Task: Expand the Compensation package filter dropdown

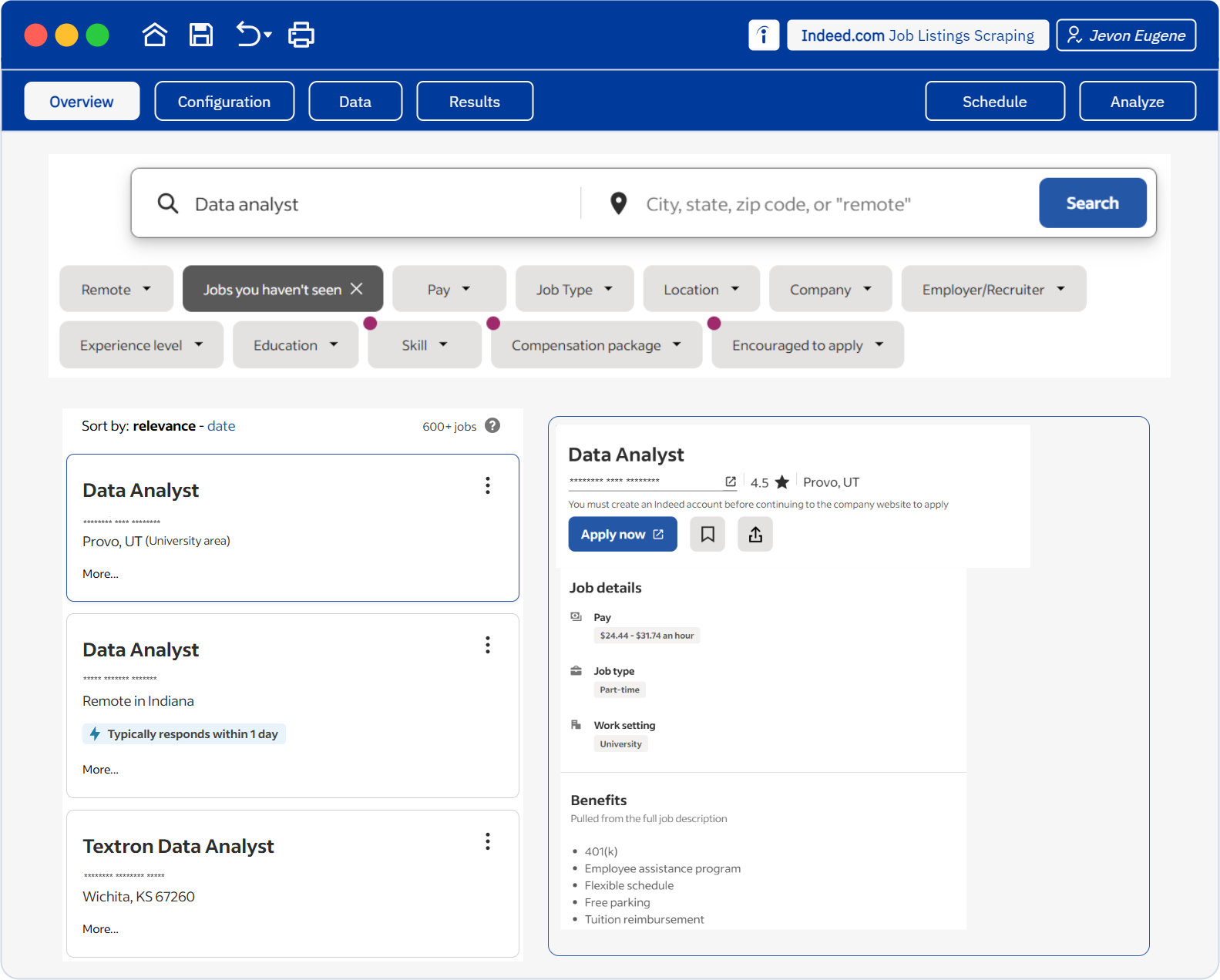Action: point(597,344)
